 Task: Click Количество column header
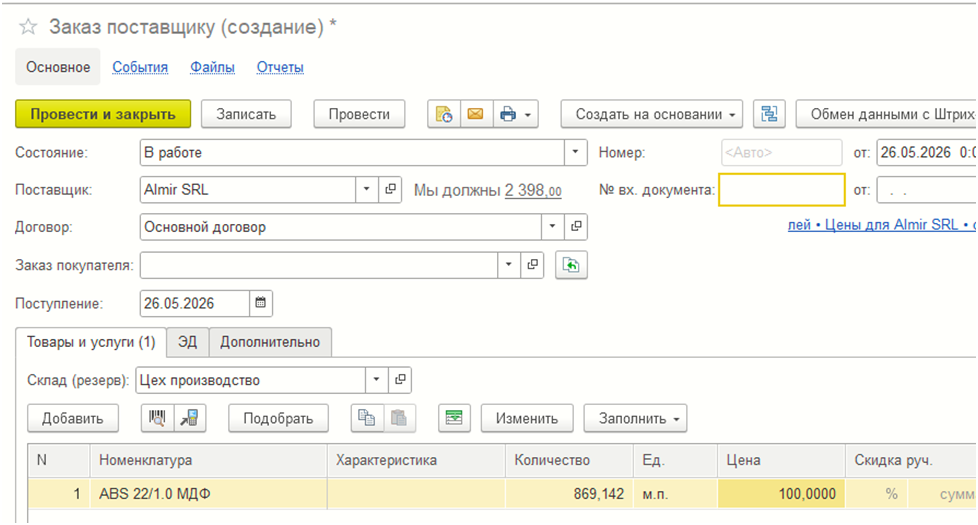569,460
